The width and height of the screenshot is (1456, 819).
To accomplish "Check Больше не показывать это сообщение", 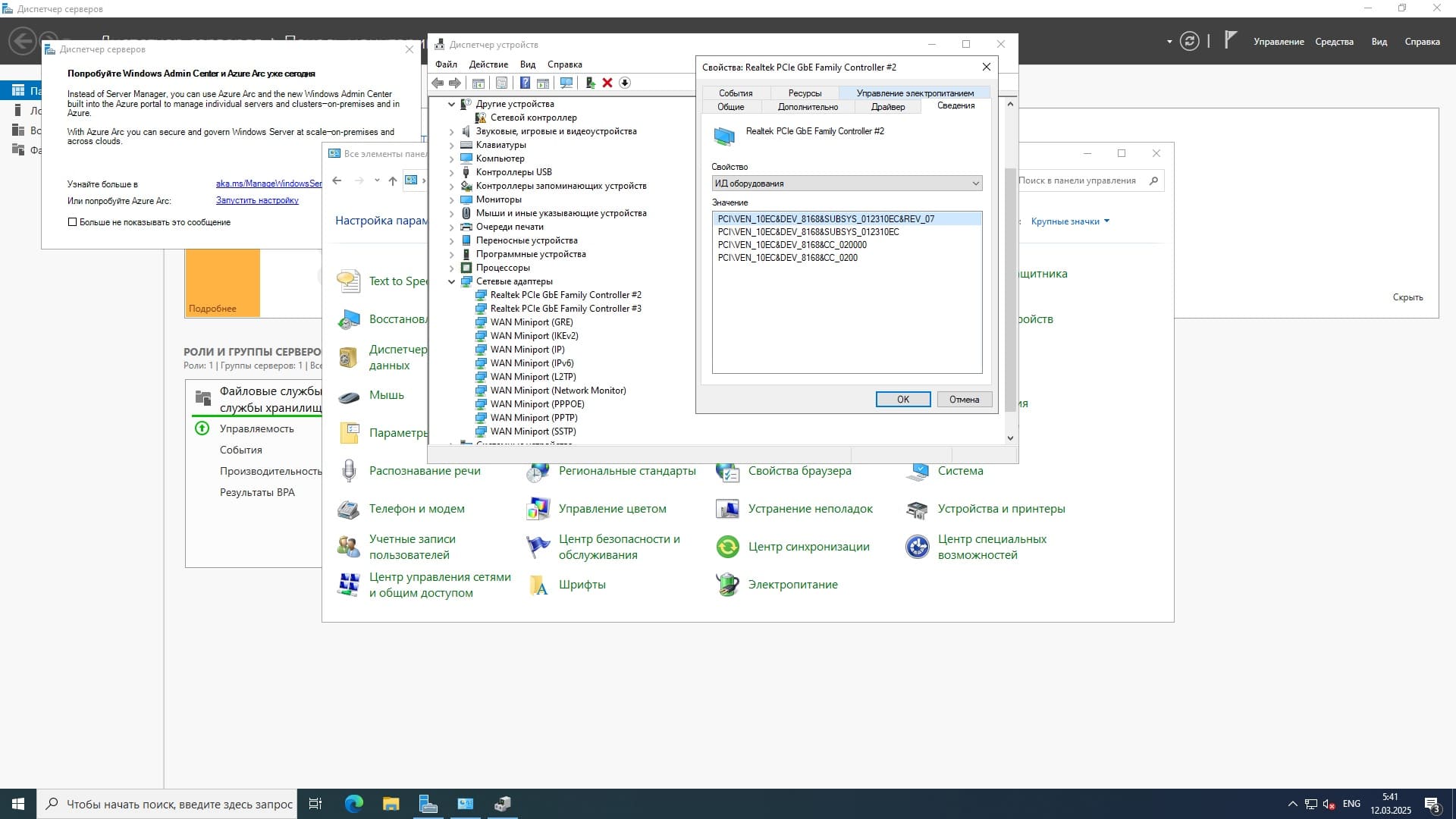I will [x=73, y=222].
